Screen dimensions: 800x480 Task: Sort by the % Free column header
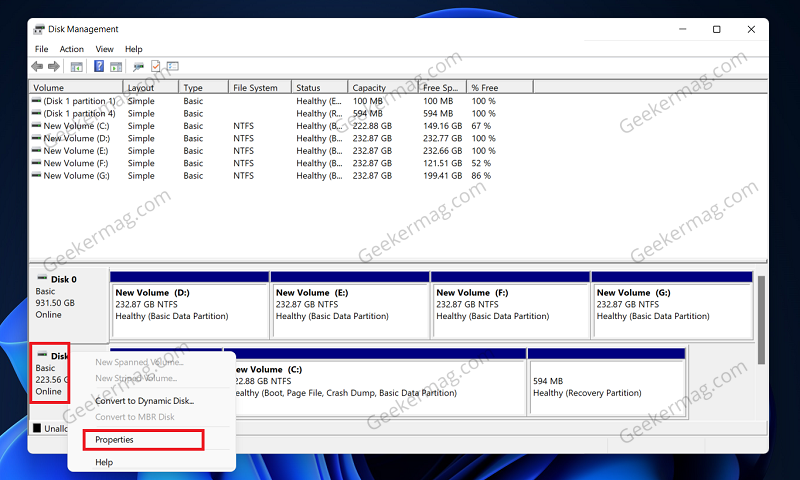point(499,87)
